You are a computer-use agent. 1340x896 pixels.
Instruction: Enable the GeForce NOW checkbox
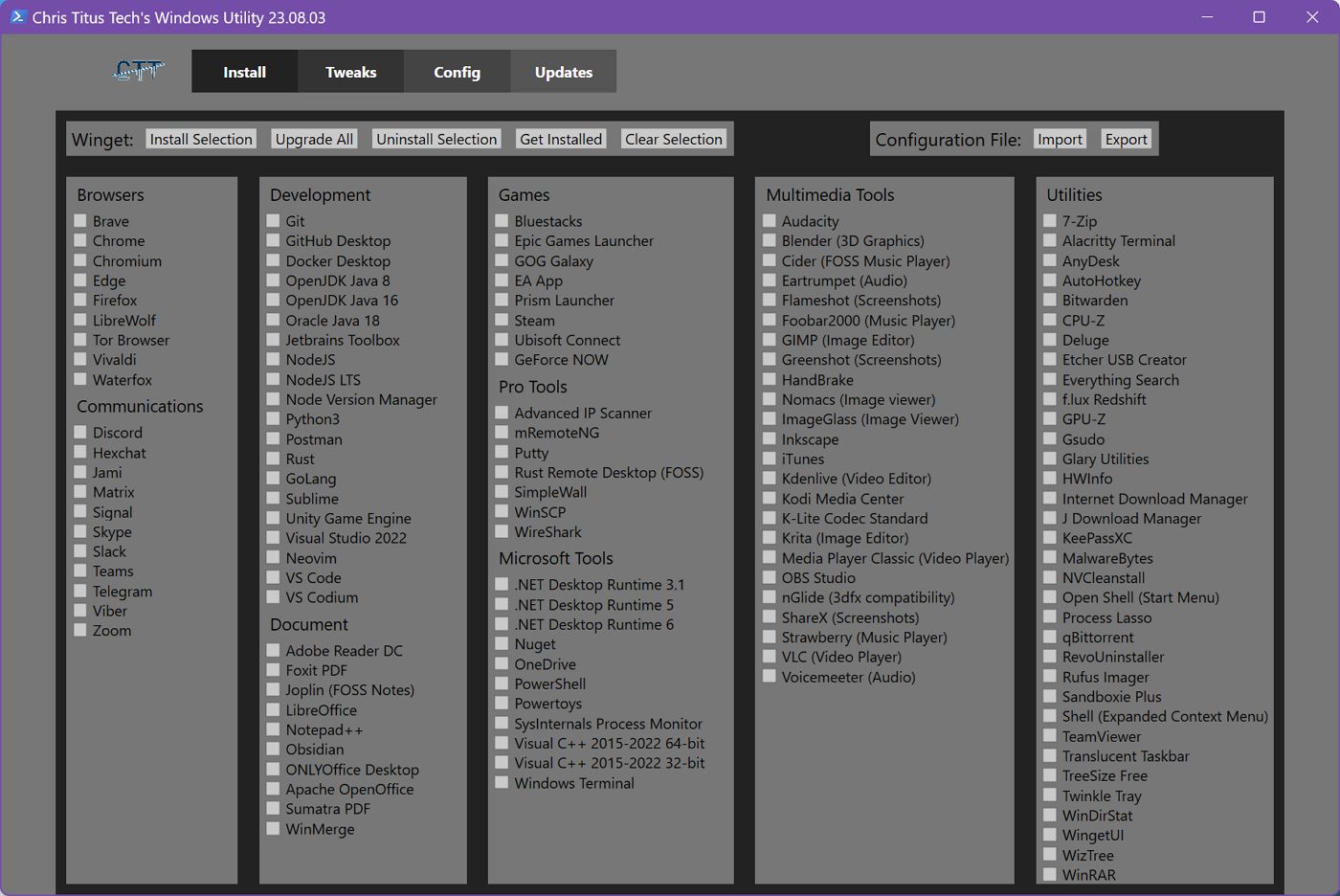tap(502, 359)
